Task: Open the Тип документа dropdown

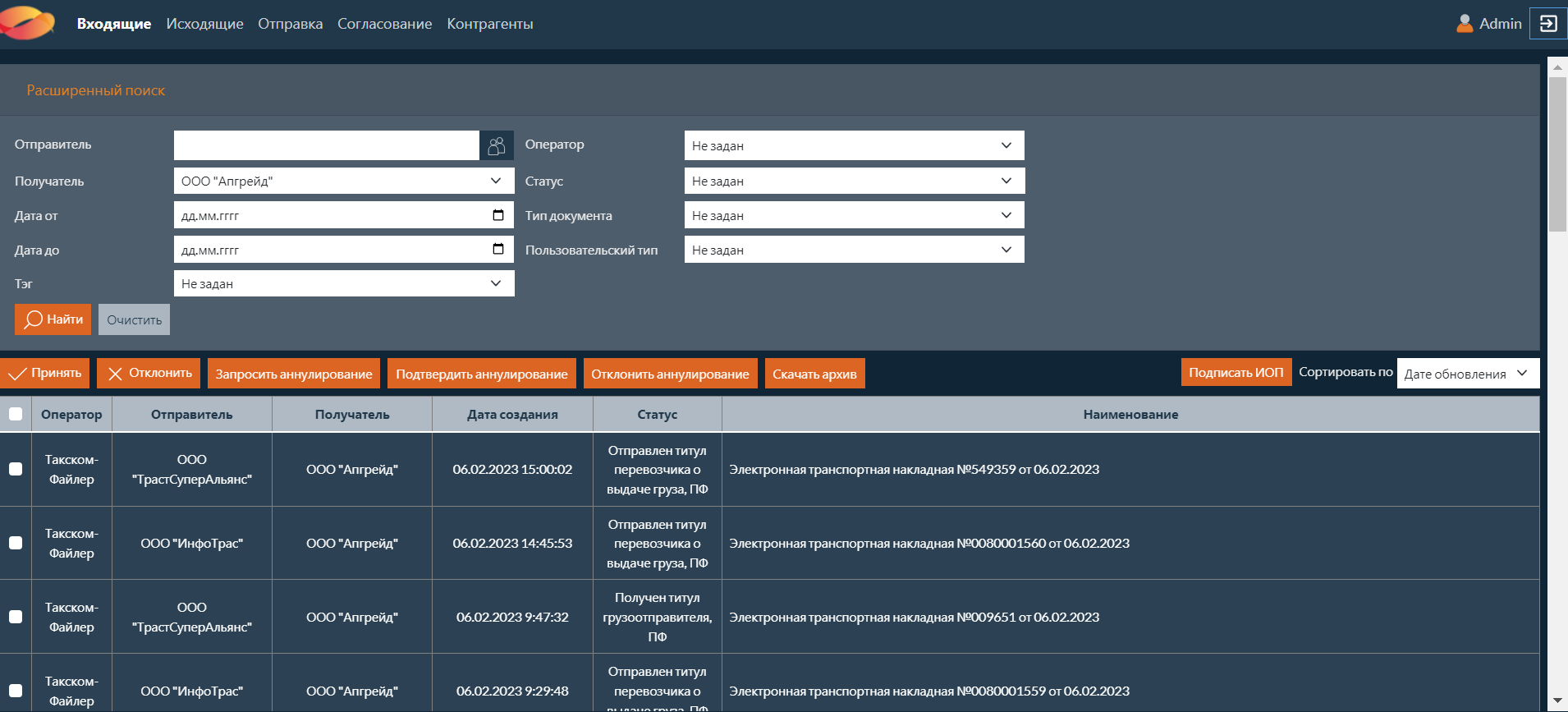Action: tap(854, 215)
